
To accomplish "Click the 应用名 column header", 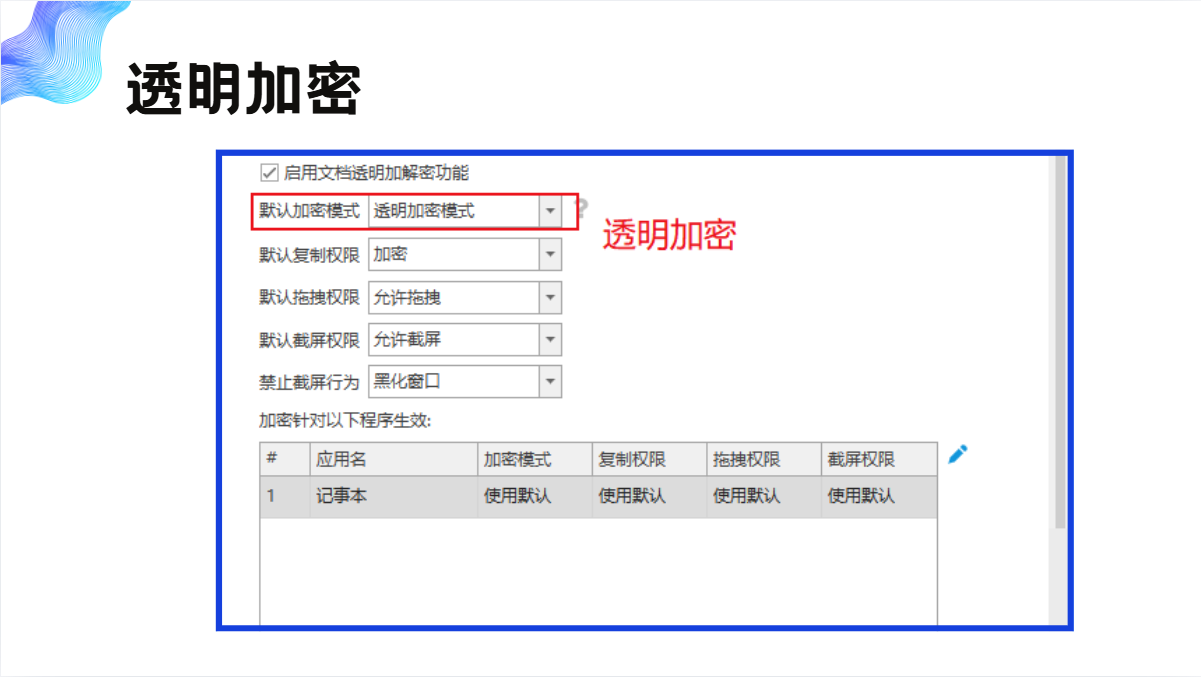I will 393,460.
